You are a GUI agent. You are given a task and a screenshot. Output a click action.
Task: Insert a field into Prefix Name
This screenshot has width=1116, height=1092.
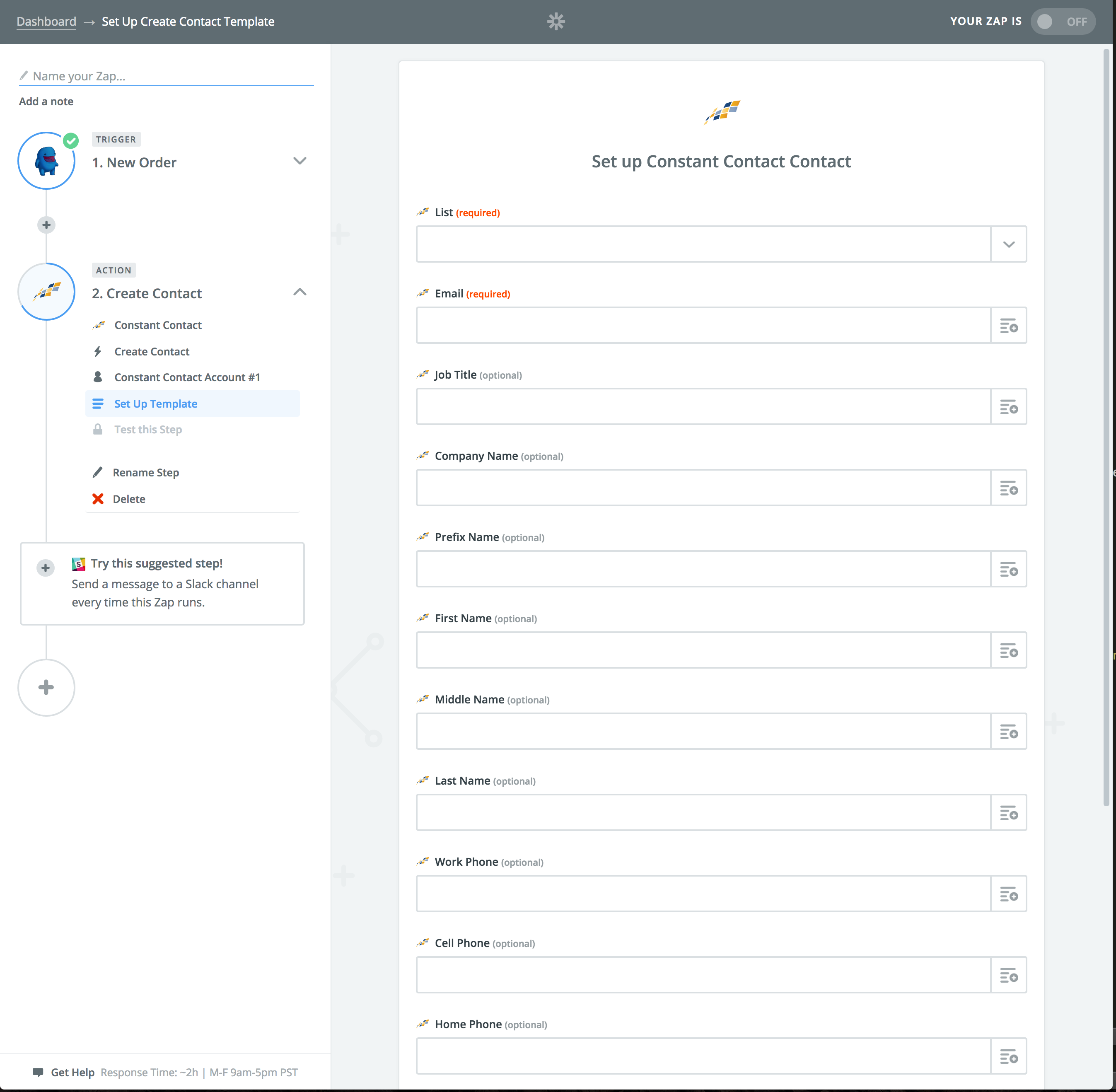pyautogui.click(x=1009, y=569)
